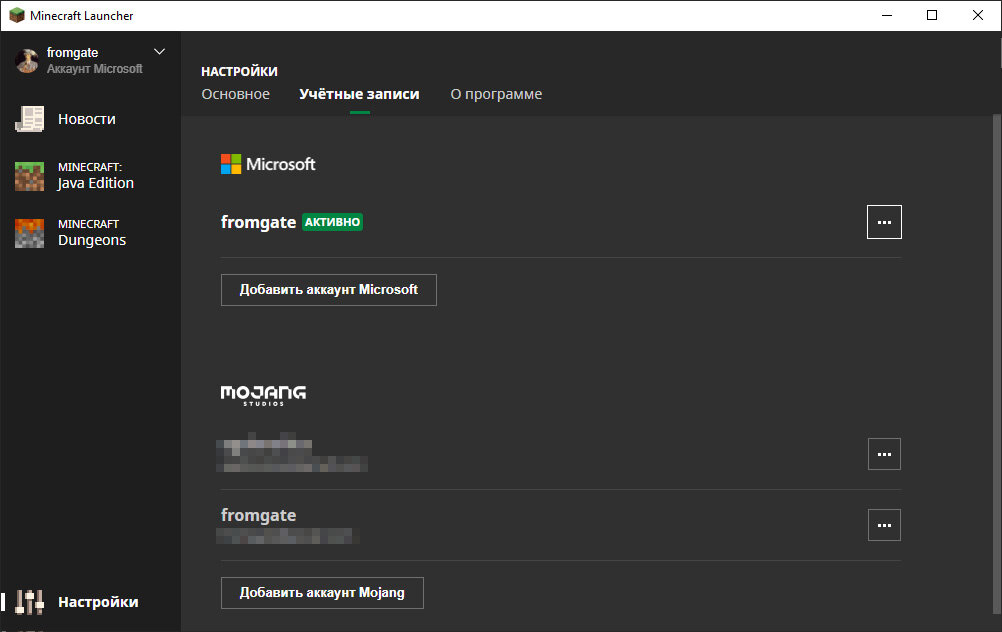The height and width of the screenshot is (632, 1002).
Task: Open the fromgate account dropdown chevron
Action: [x=159, y=52]
